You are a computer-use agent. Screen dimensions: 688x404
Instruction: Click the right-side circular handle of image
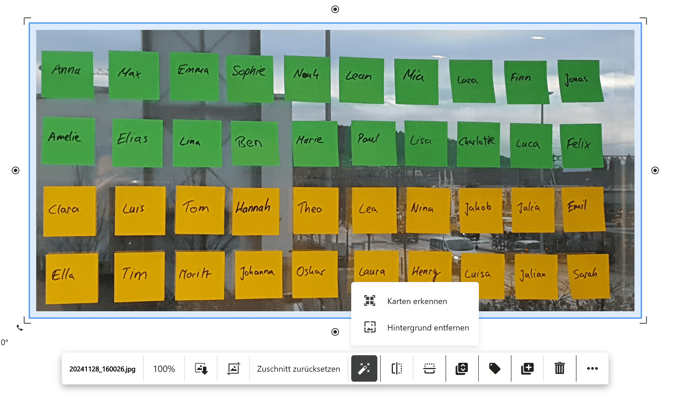(655, 170)
